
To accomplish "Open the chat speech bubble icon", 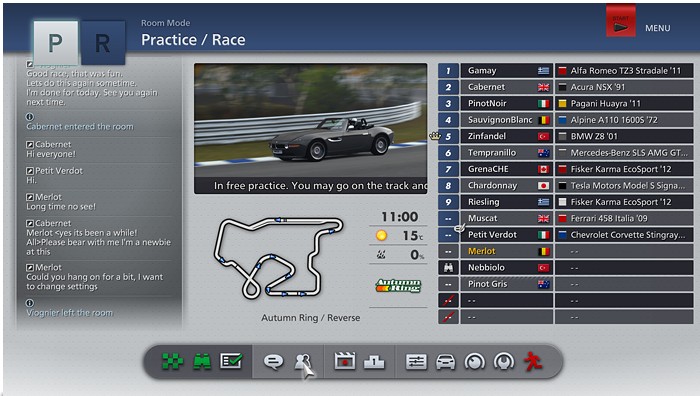I will [x=273, y=361].
